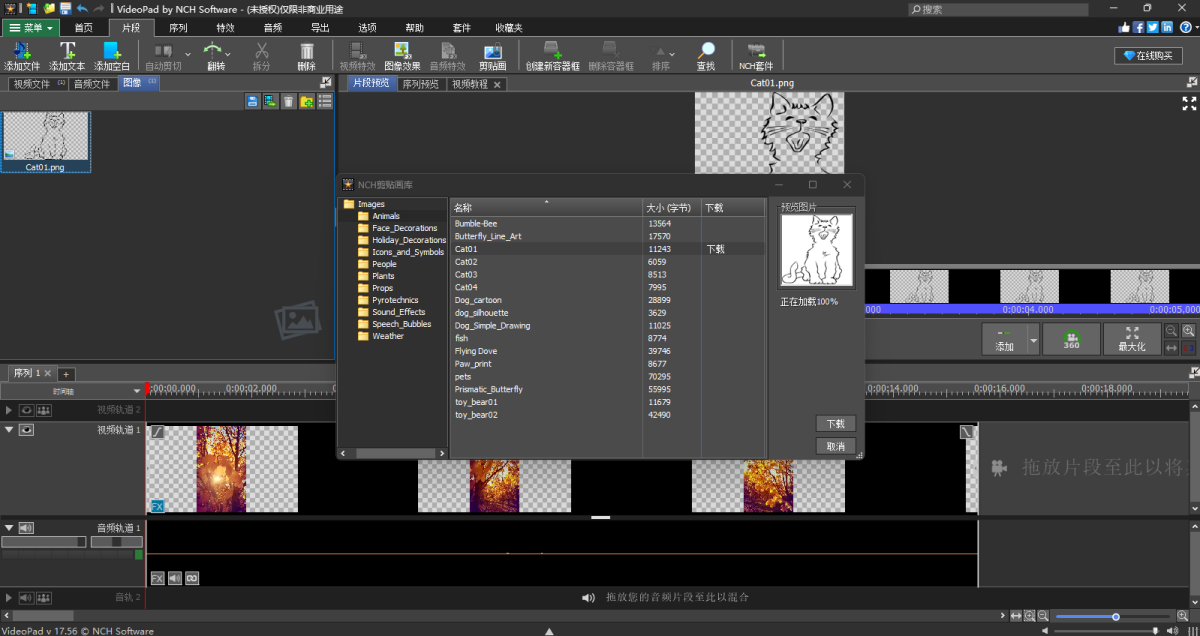Viewport: 1200px width, 636px height.
Task: Click the Cancel (取消) button in dialog
Action: point(835,446)
